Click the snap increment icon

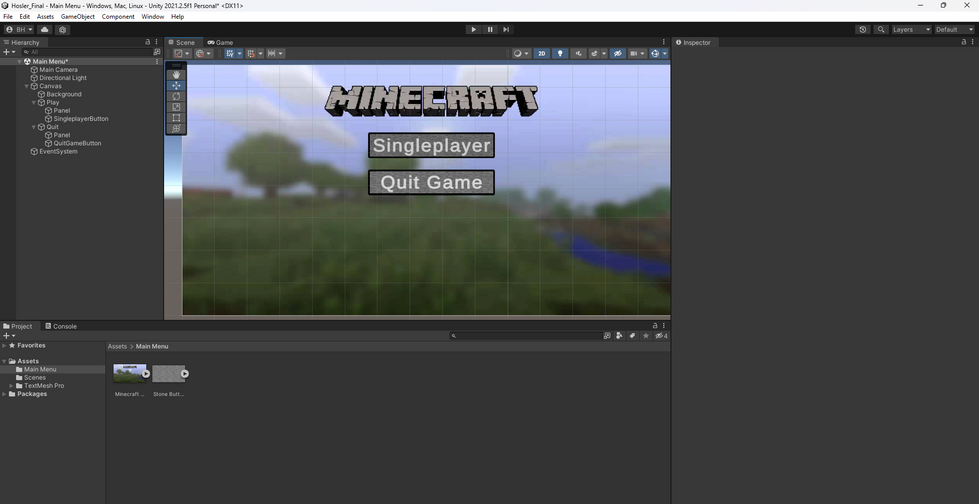[272, 54]
